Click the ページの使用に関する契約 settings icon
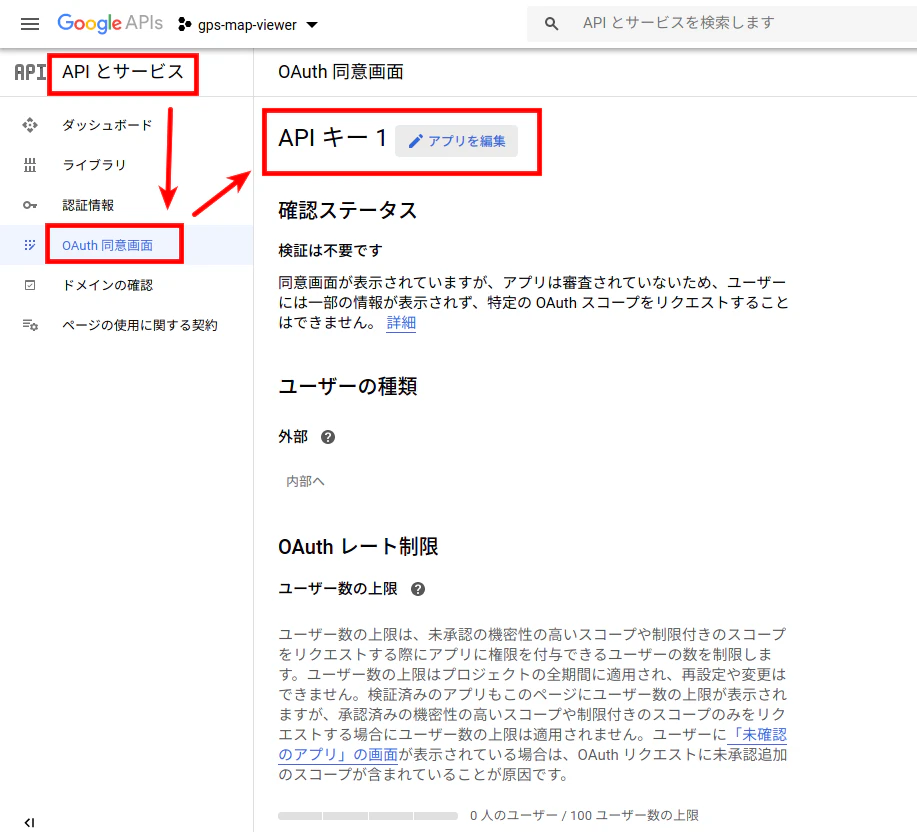917x832 pixels. coord(30,325)
